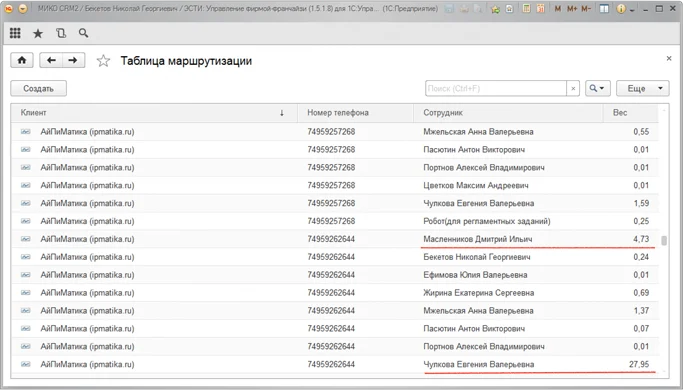Screen dimensions: 683x390
Task: Click the weight value 1,59
Action: pyautogui.click(x=641, y=203)
